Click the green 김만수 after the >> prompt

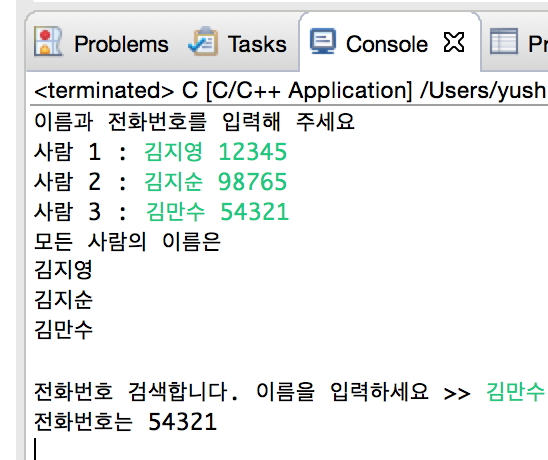click(515, 391)
